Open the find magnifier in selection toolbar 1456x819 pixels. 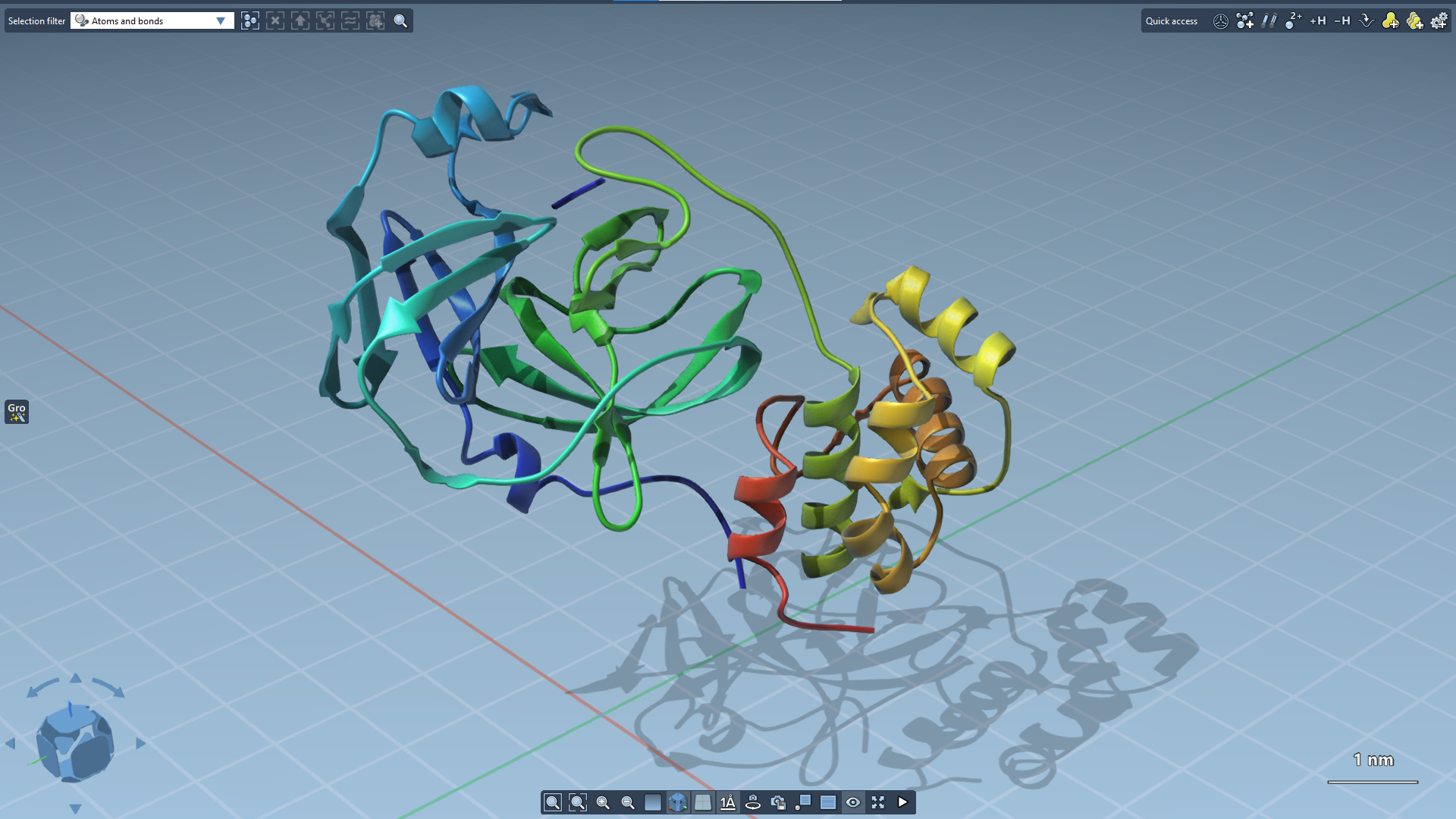pos(400,20)
